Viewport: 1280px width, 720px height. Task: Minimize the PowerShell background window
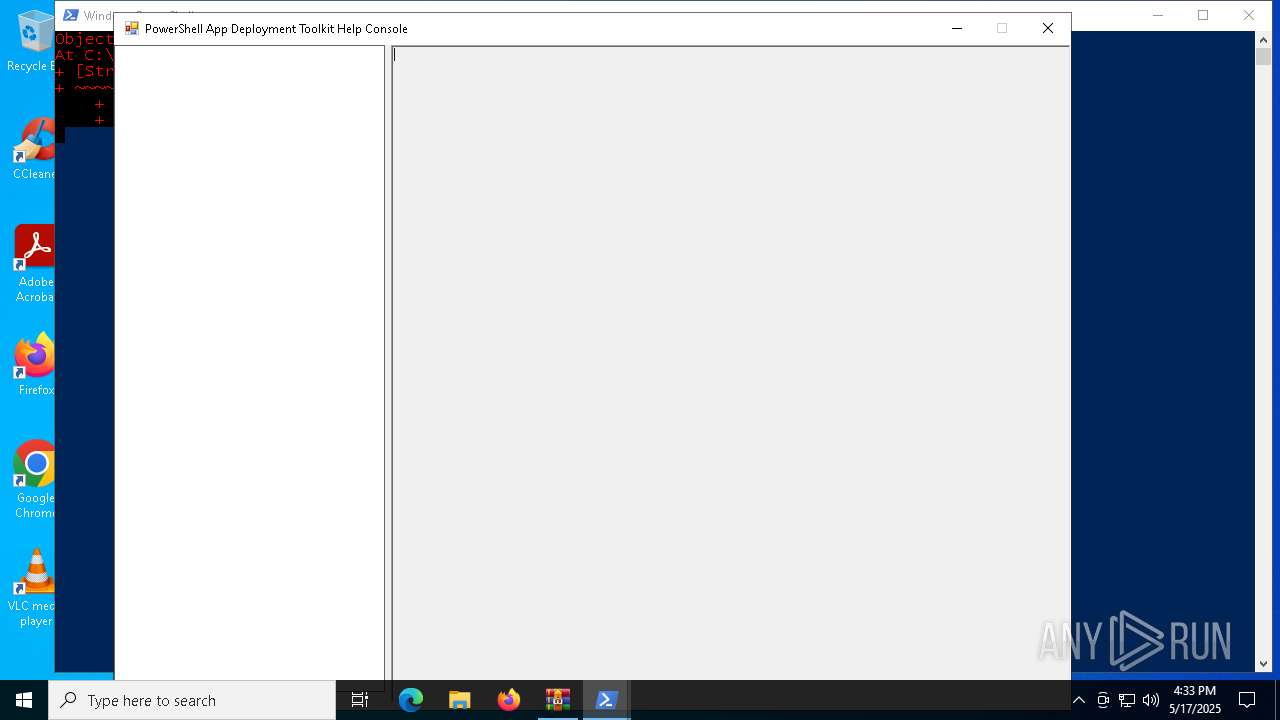pos(1158,15)
